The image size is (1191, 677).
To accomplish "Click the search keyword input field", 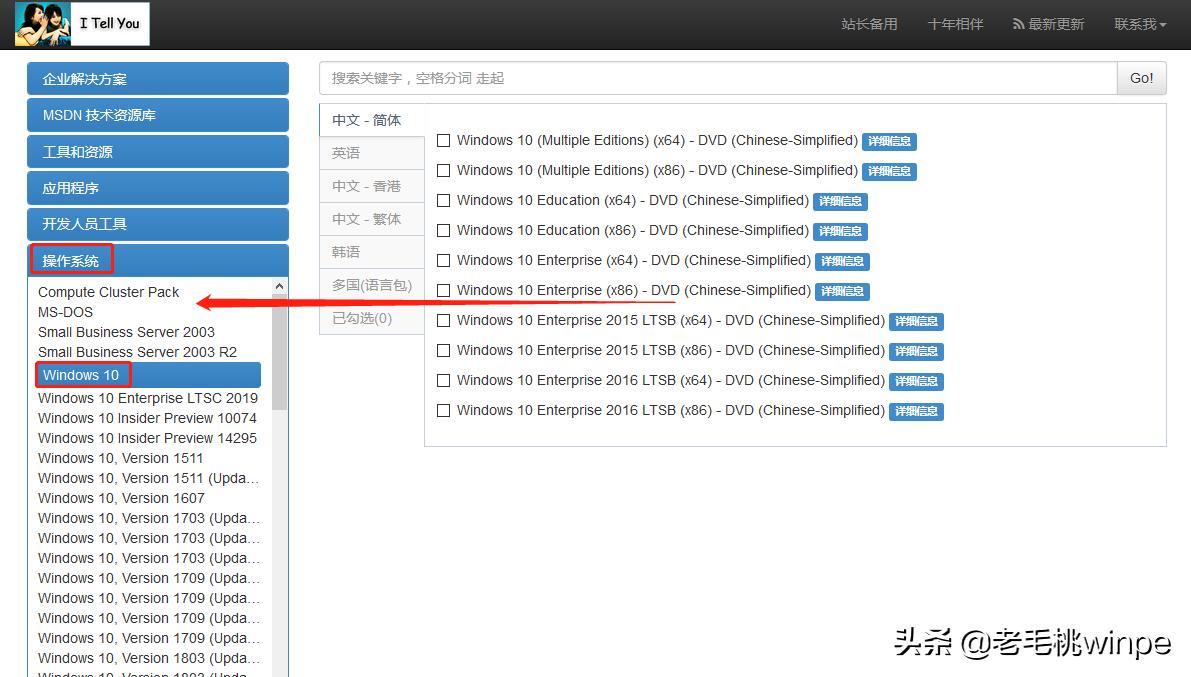I will pos(700,77).
